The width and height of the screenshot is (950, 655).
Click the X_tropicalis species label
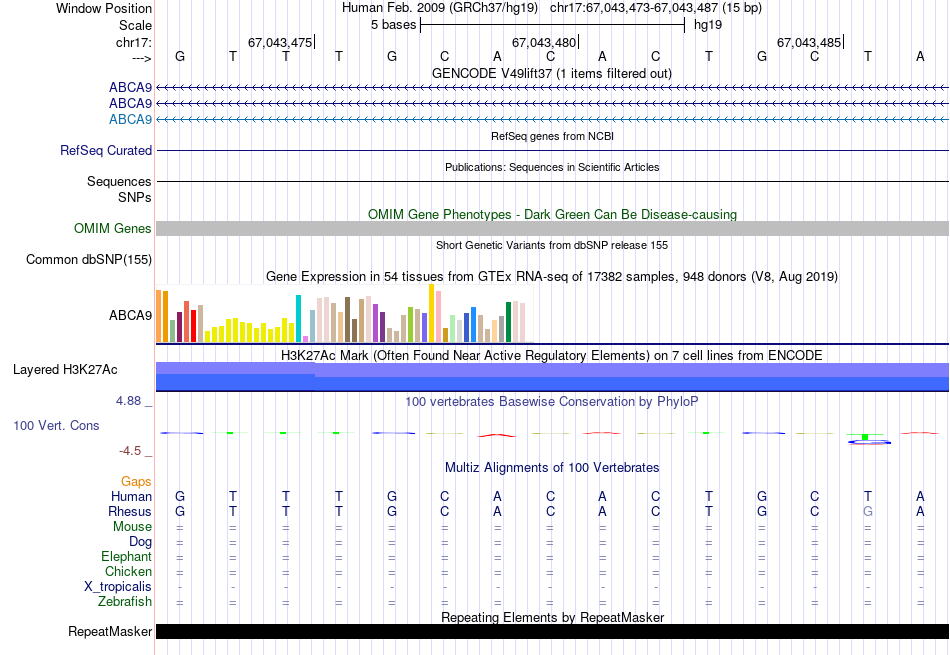118,587
